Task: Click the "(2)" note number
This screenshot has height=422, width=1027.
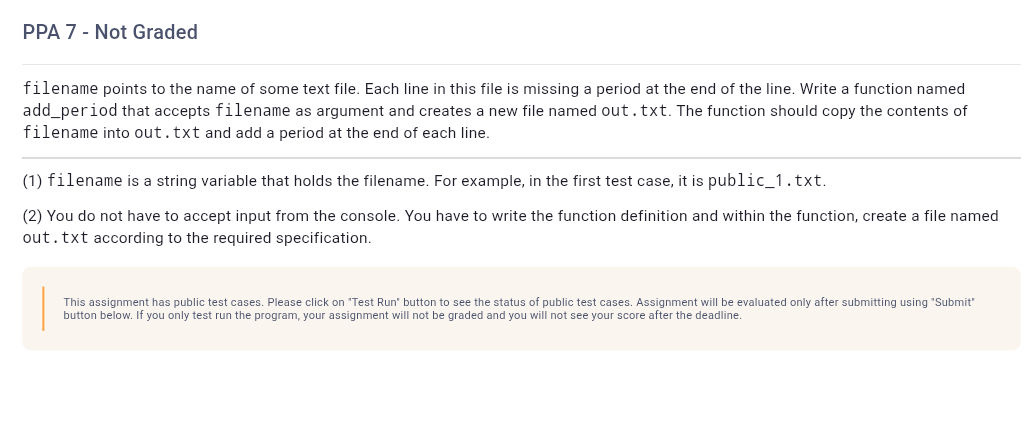Action: [33, 216]
